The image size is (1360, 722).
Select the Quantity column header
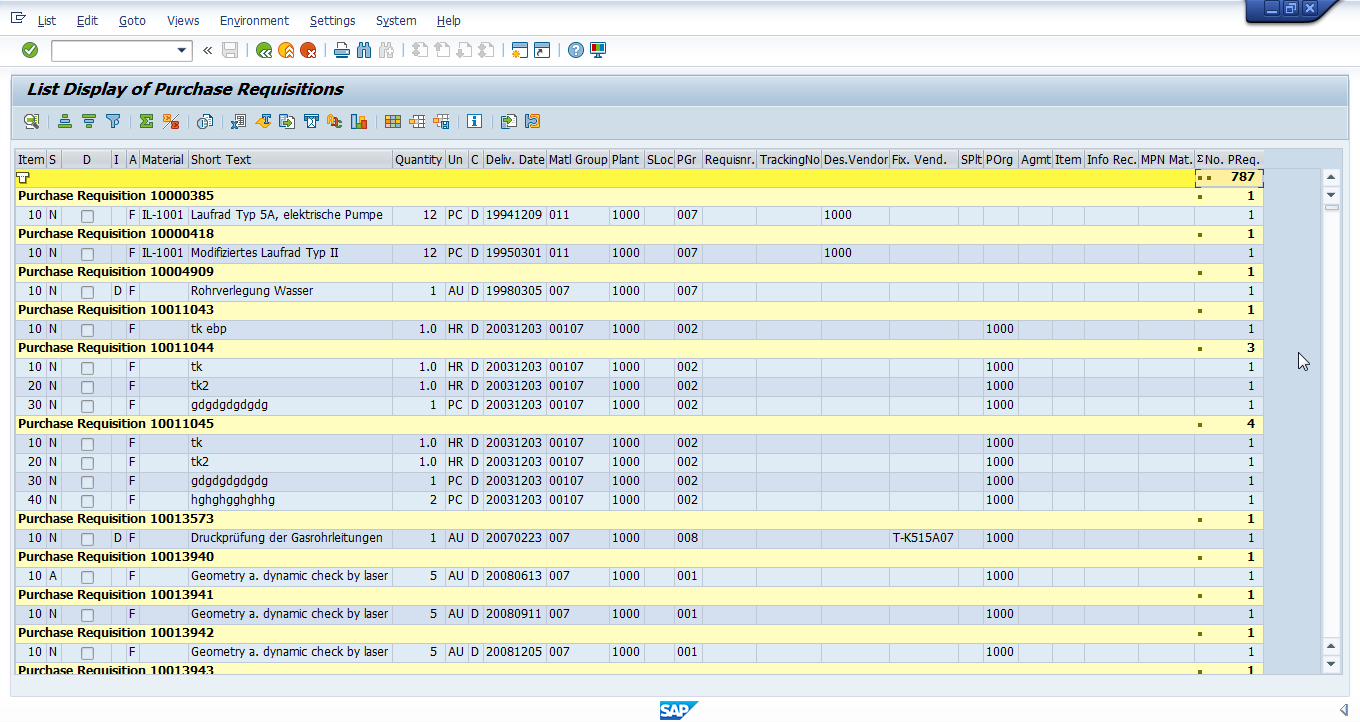point(418,159)
